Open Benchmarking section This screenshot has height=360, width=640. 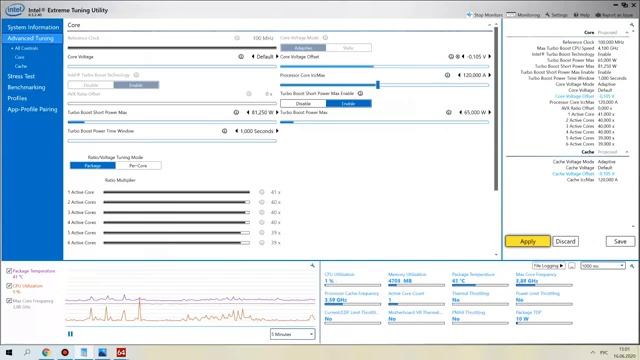[x=26, y=87]
